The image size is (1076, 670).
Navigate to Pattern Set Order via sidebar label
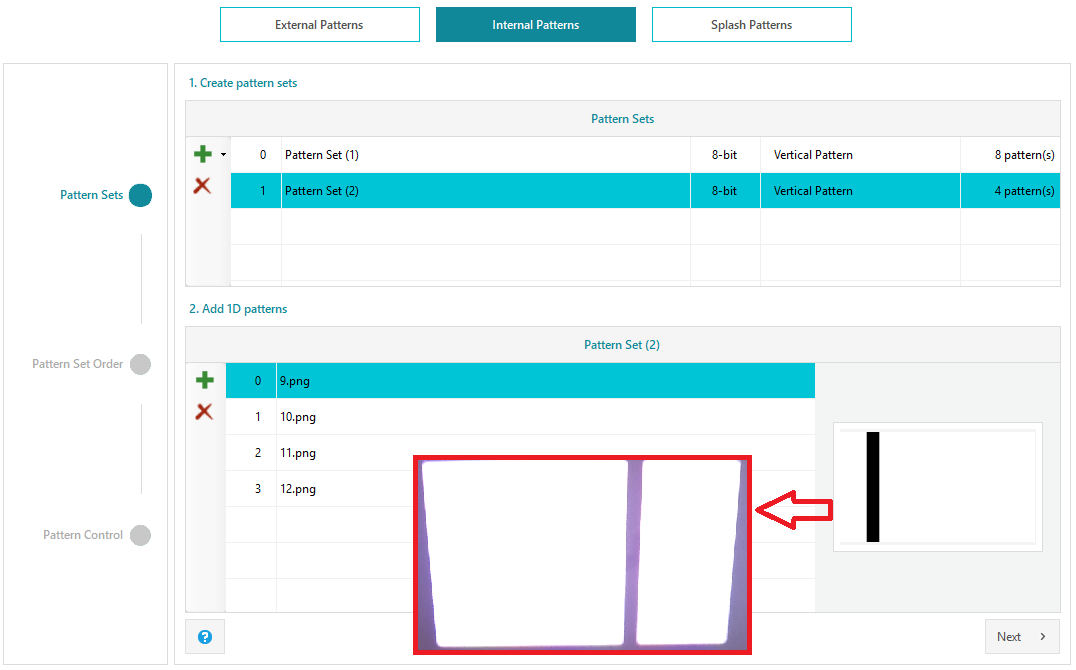point(80,364)
